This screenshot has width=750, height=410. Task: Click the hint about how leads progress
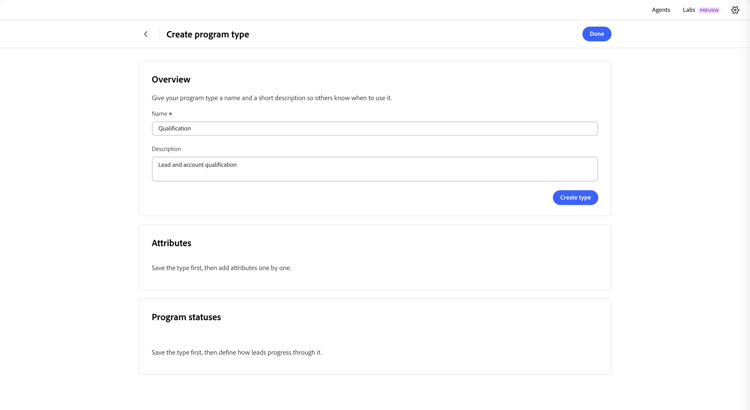click(x=237, y=353)
